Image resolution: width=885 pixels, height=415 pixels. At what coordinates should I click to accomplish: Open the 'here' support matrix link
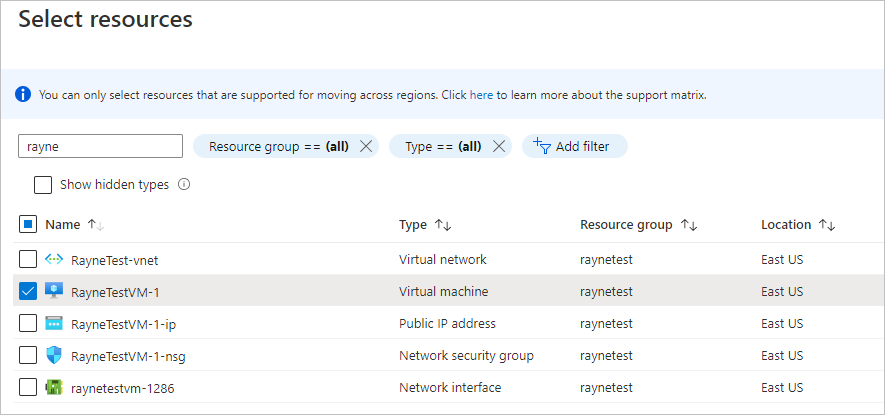point(481,95)
